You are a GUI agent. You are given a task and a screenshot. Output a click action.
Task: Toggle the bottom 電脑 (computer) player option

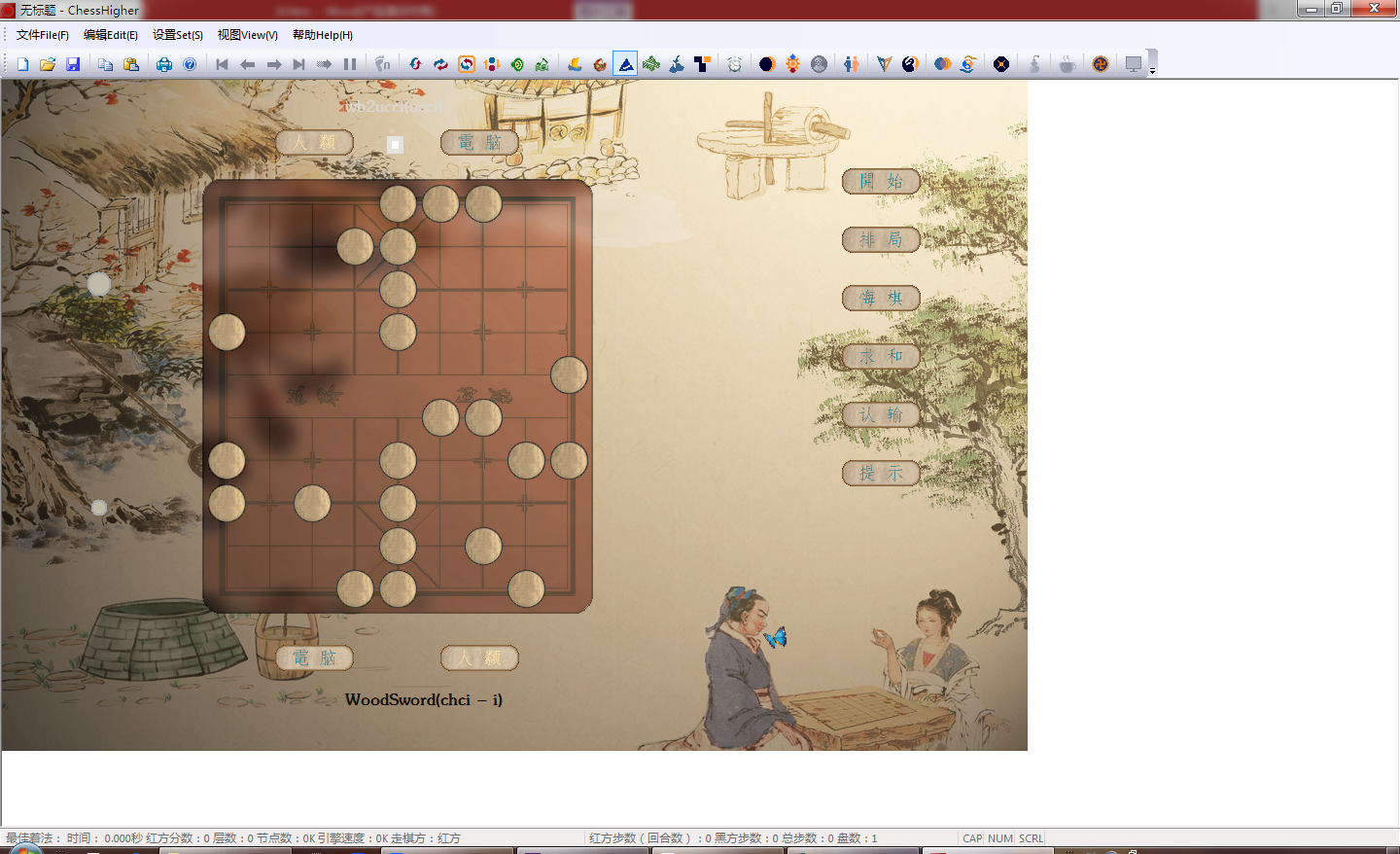pyautogui.click(x=314, y=658)
